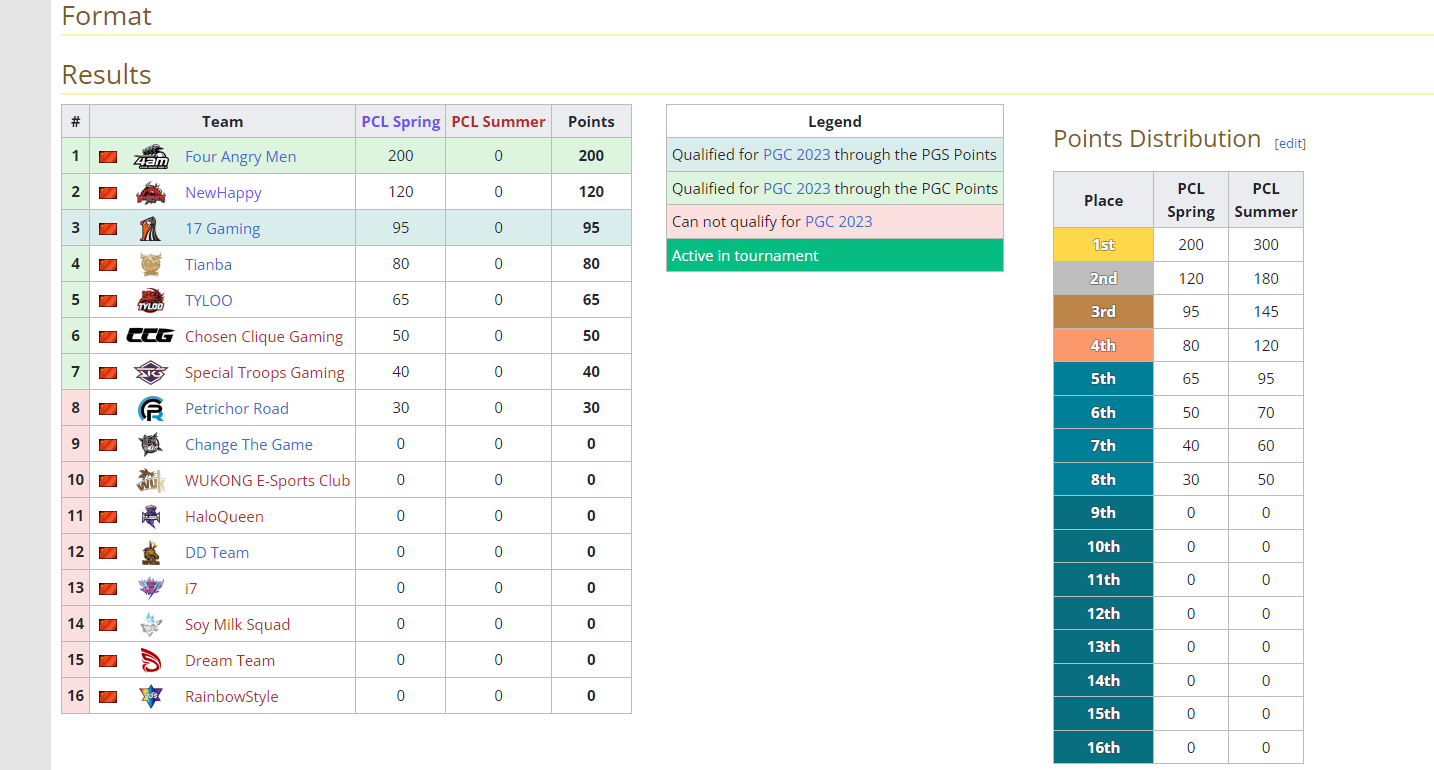This screenshot has height=770, width=1434.
Task: Click the Results section heading
Action: point(106,75)
